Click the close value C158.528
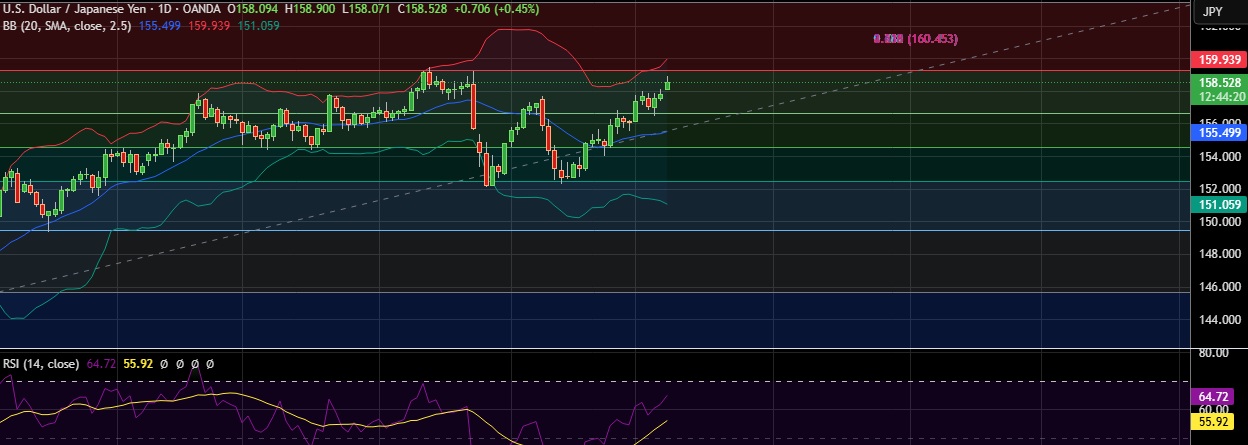Viewport: 1248px width, 445px height. coord(423,8)
